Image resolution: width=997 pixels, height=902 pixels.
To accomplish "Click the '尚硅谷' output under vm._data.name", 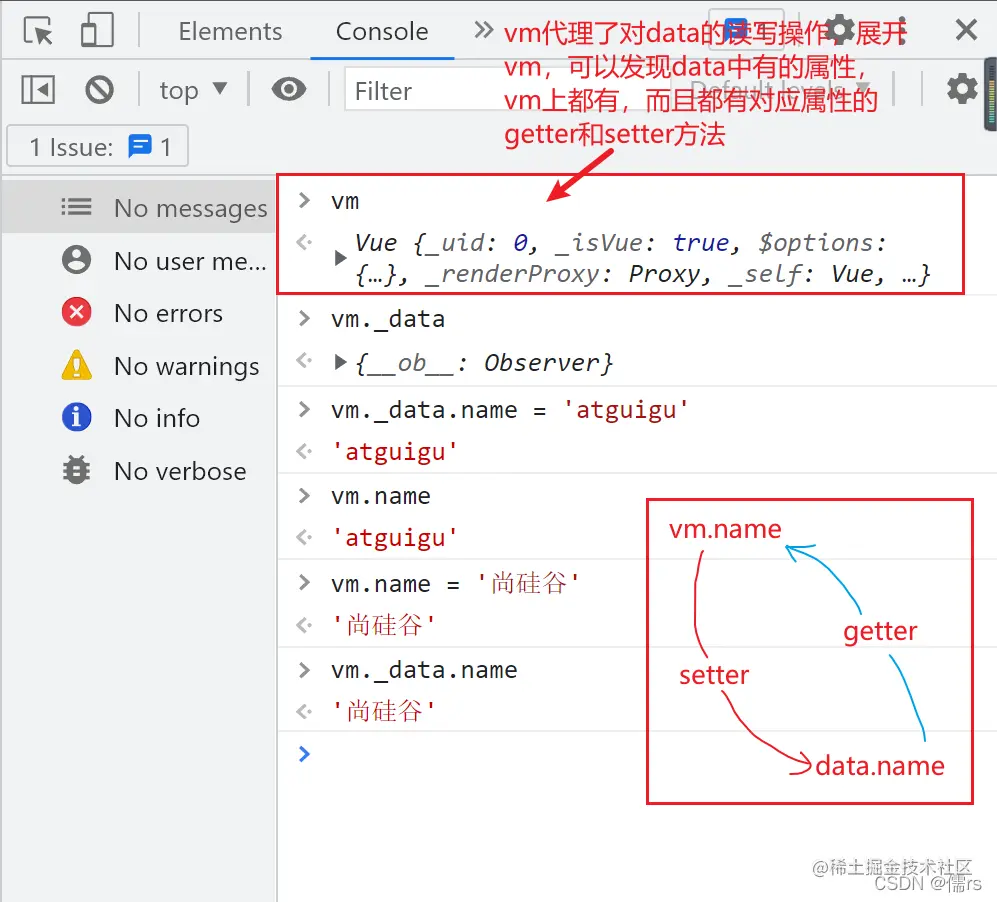I will pyautogui.click(x=384, y=711).
